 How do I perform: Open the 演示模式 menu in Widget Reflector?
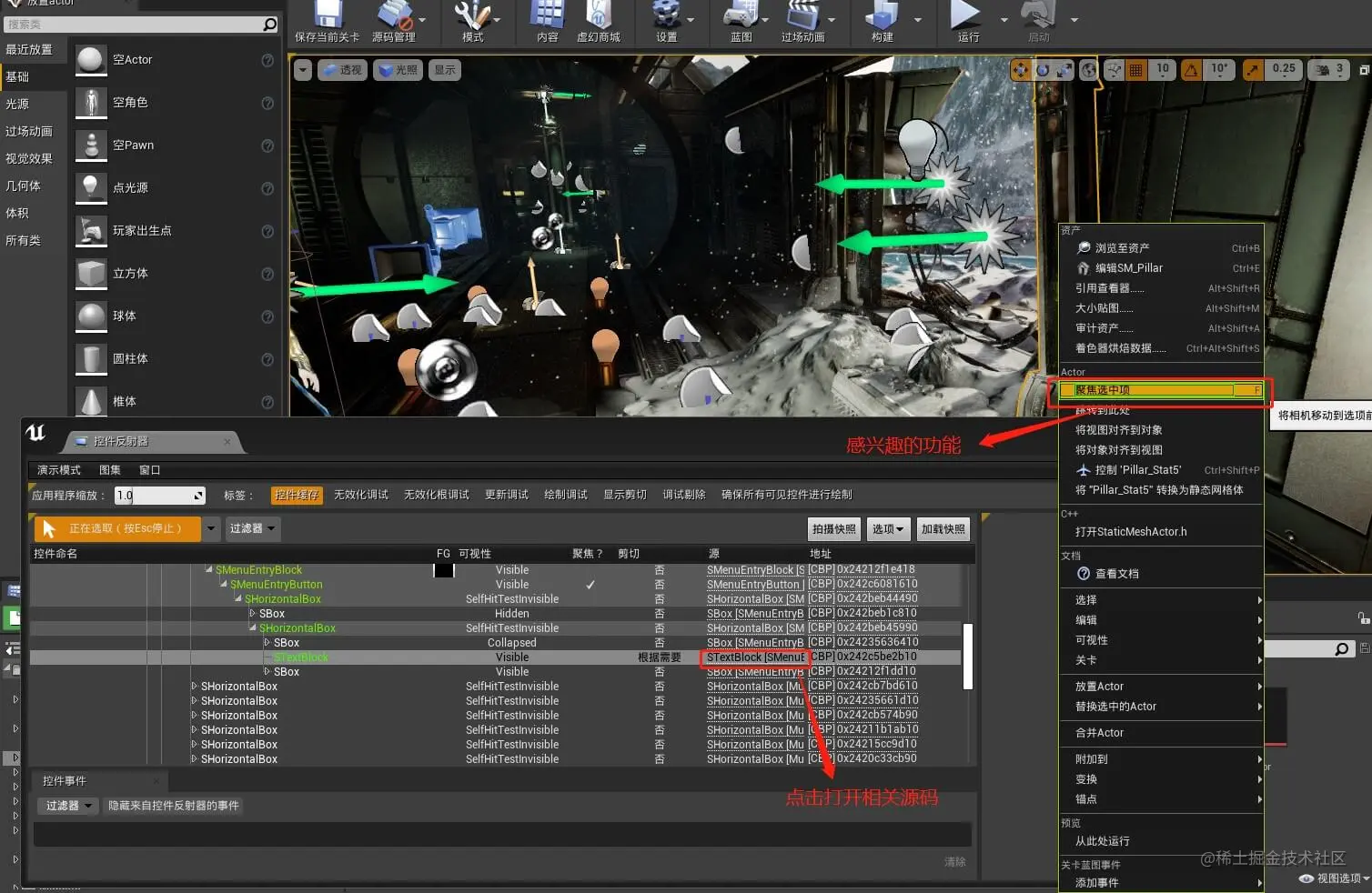[x=59, y=470]
